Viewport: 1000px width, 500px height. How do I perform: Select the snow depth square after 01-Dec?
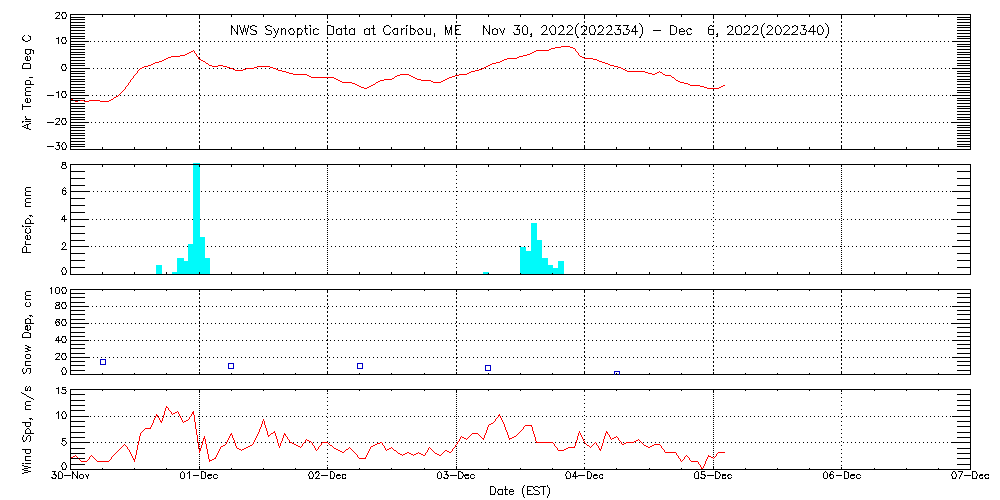coord(231,366)
